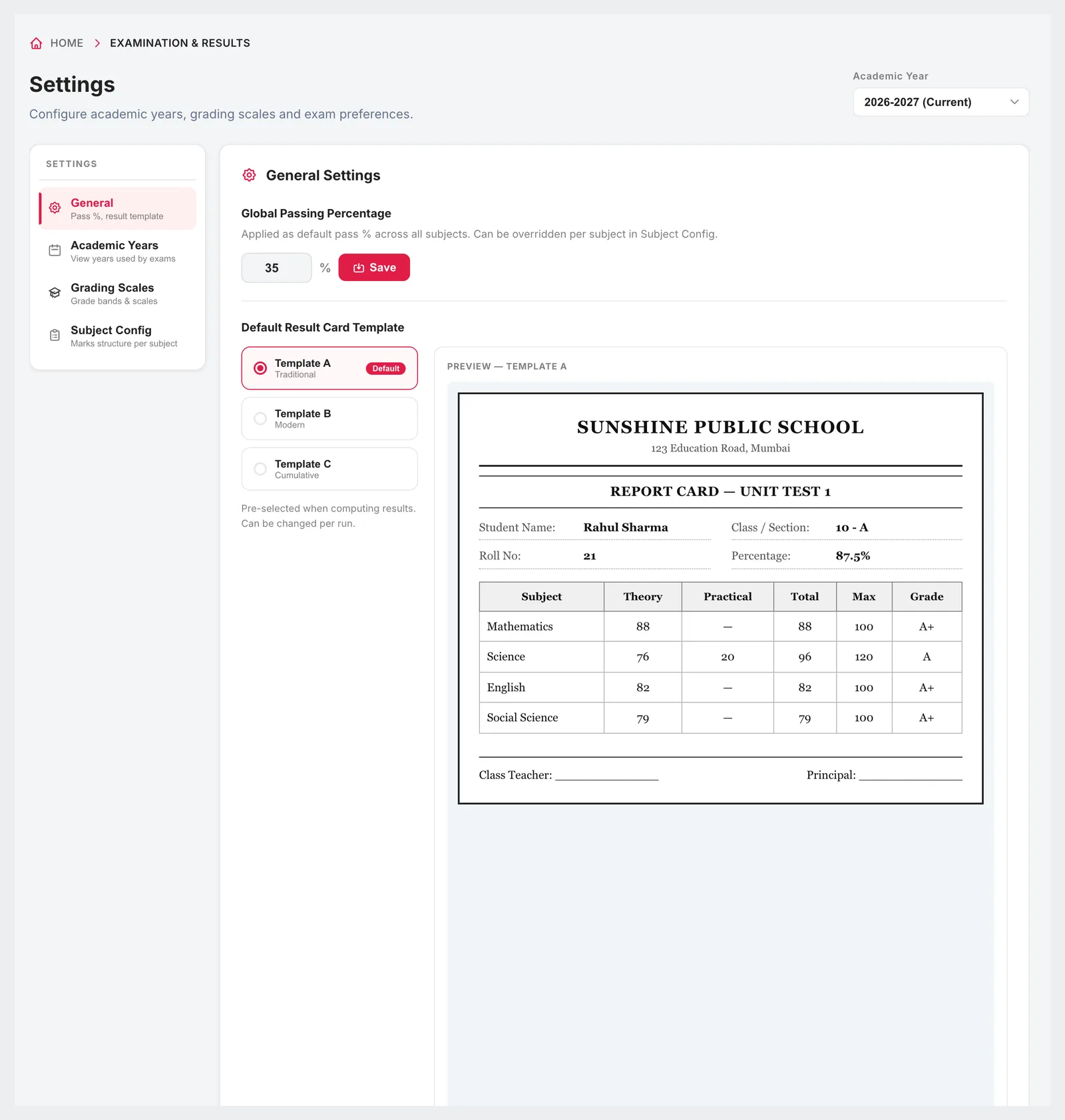Screen dimensions: 1065x1120
Task: Click the gear icon beside General Settings heading
Action: (249, 175)
